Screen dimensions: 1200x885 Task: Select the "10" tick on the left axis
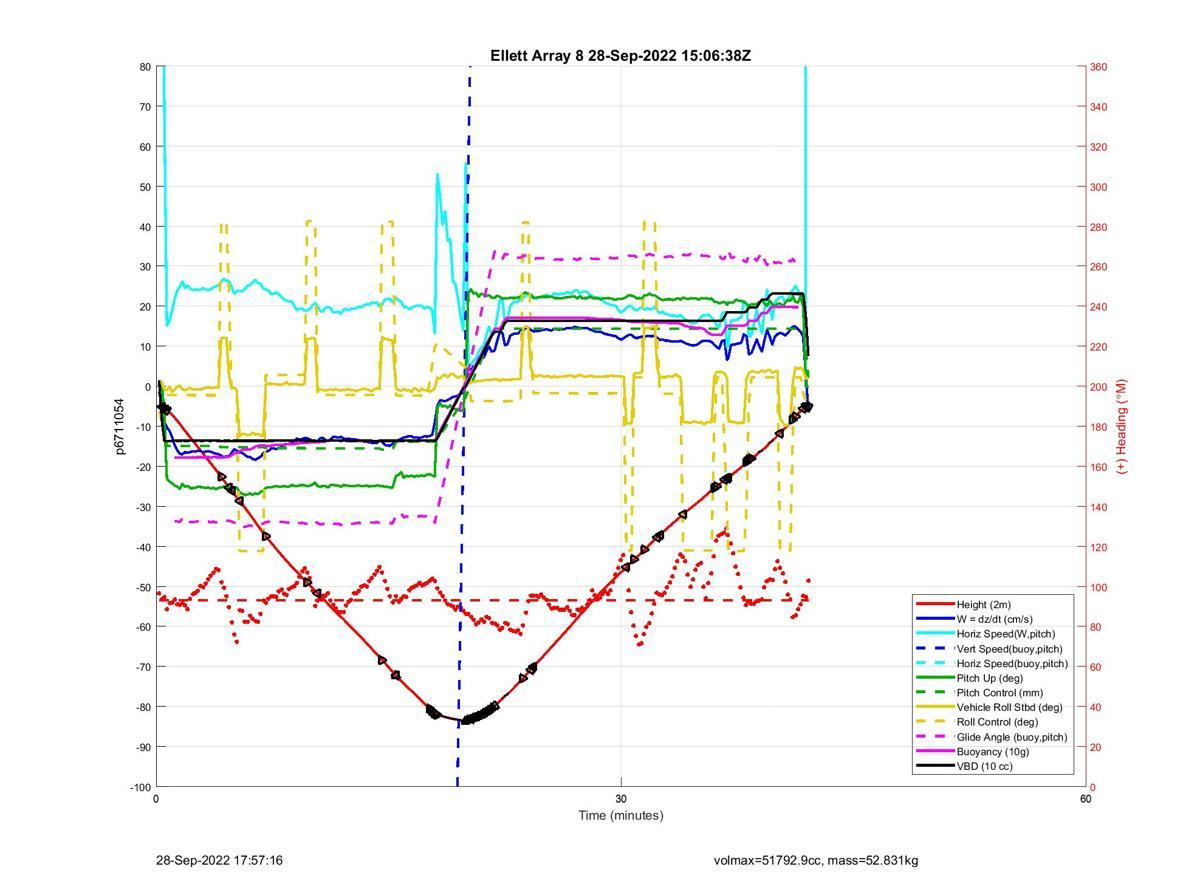click(x=145, y=347)
